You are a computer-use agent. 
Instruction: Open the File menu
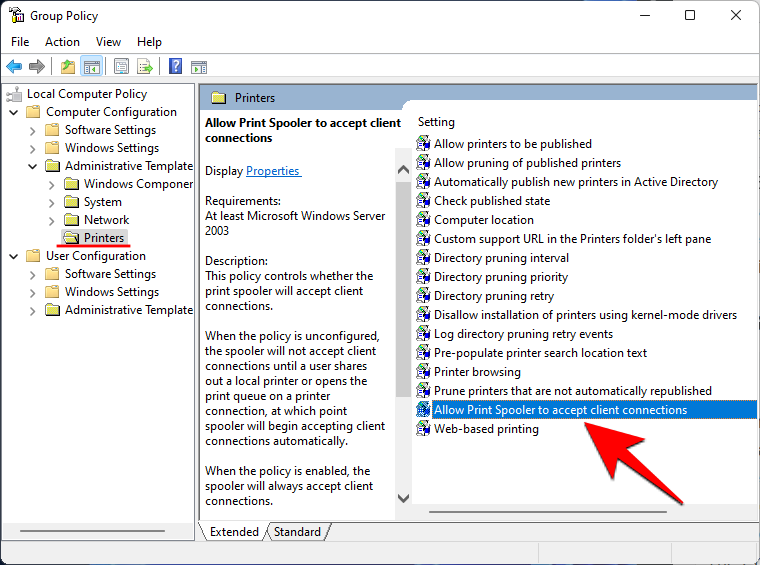pyautogui.click(x=20, y=42)
